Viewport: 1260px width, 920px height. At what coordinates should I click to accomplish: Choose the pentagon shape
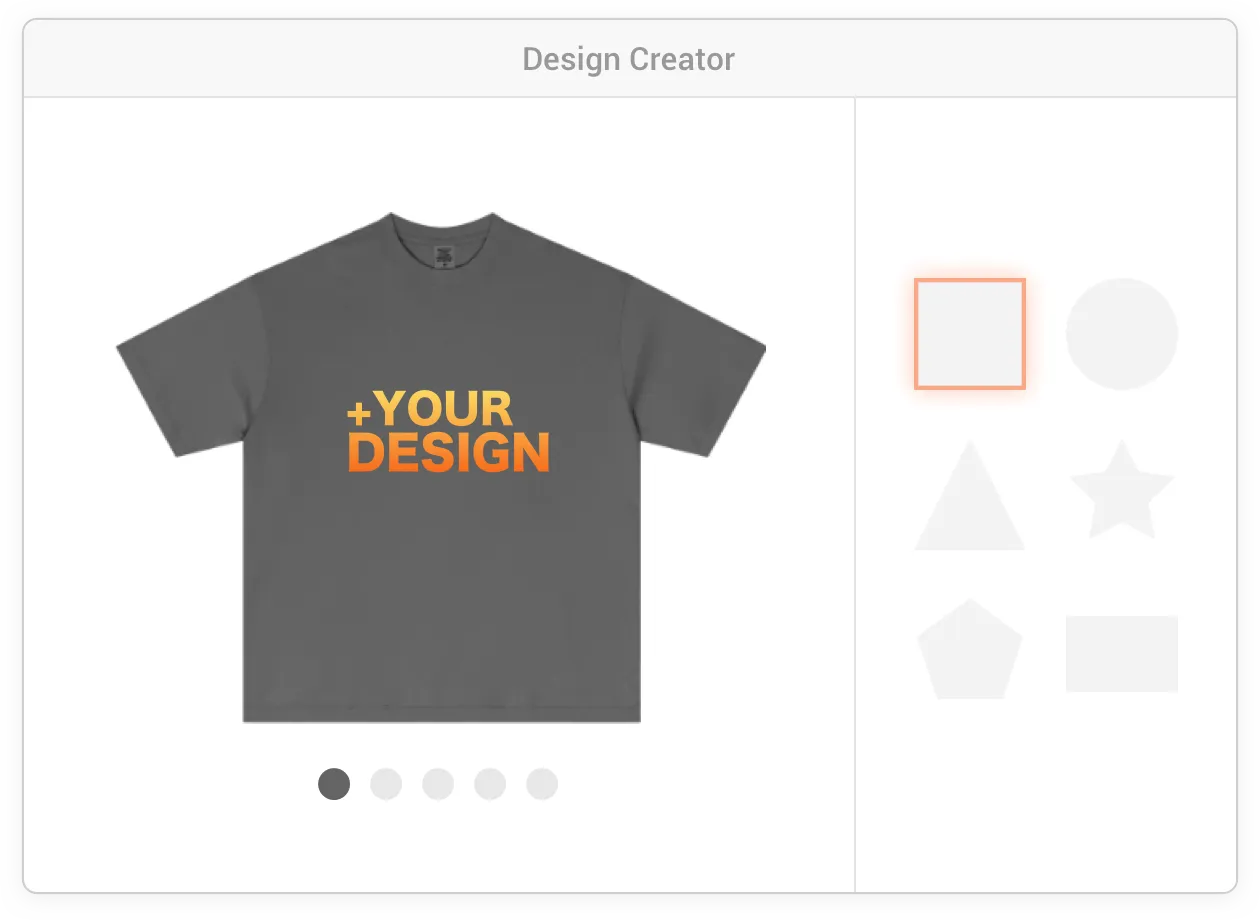tap(970, 649)
